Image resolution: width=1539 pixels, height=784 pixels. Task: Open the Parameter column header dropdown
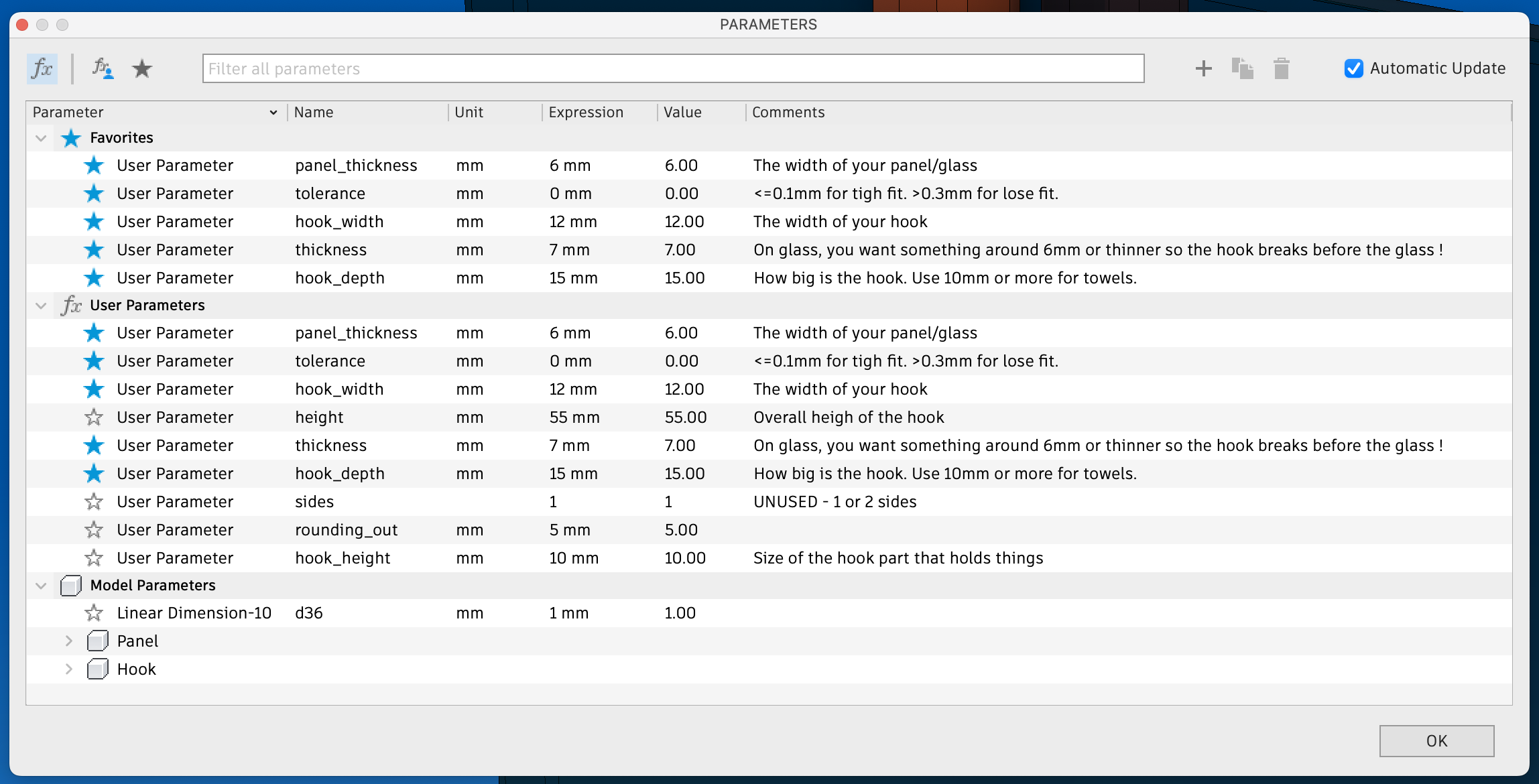coord(273,113)
